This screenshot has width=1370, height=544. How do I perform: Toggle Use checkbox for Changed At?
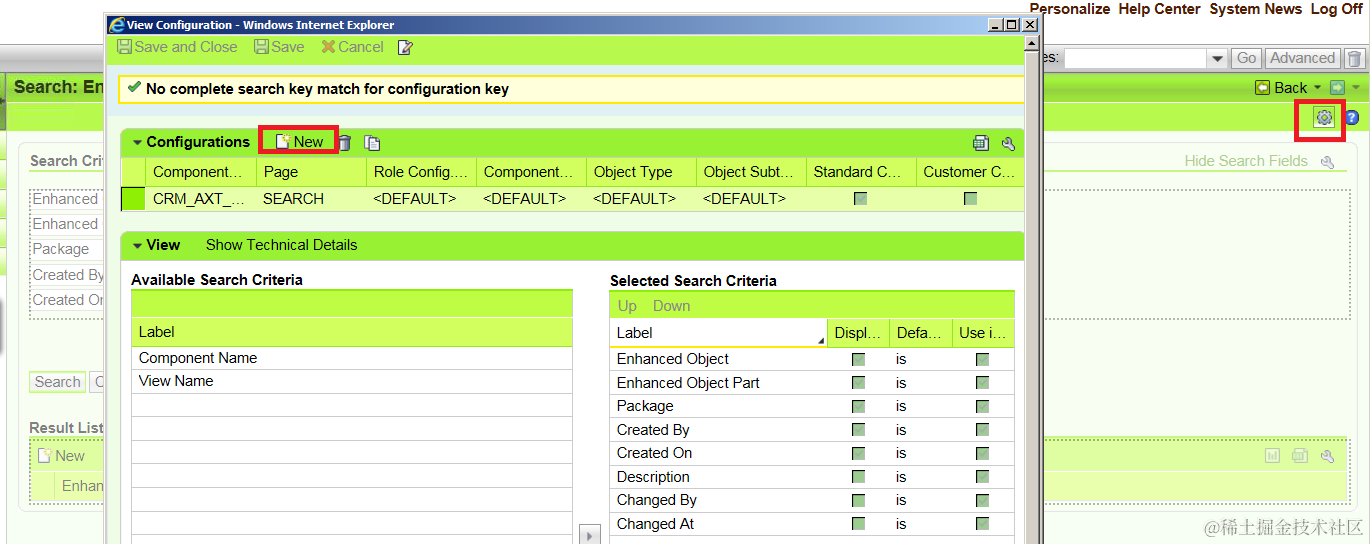[x=982, y=524]
